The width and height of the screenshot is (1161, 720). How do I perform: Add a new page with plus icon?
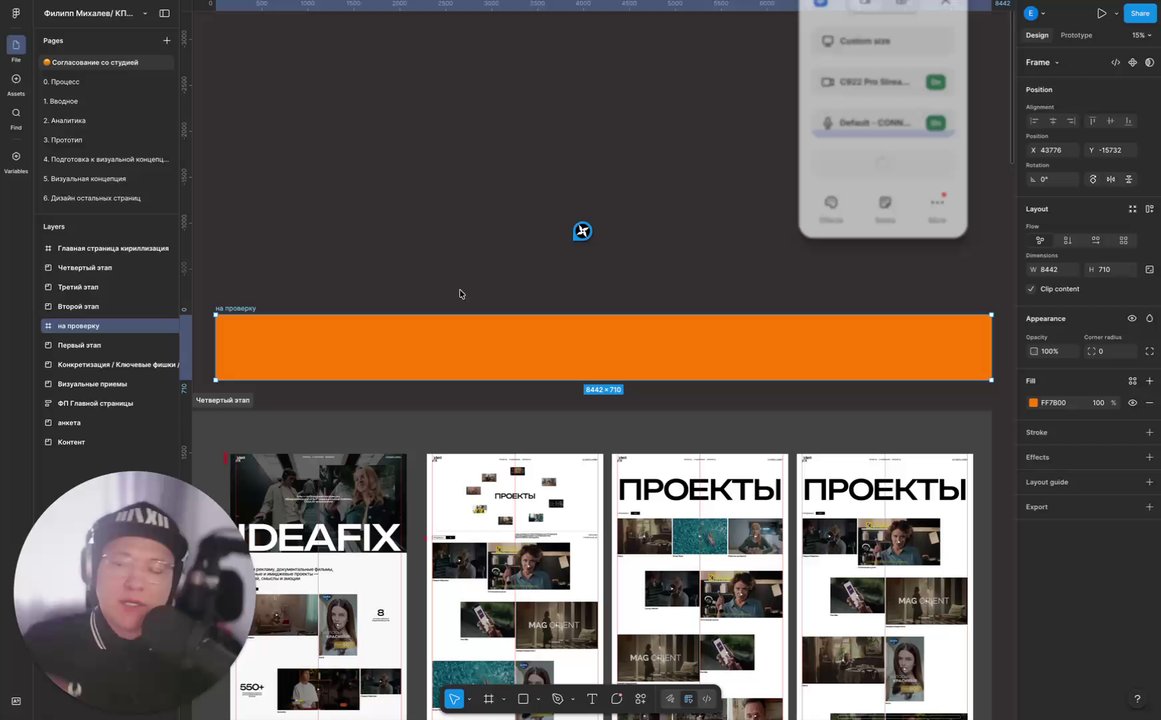tap(167, 41)
